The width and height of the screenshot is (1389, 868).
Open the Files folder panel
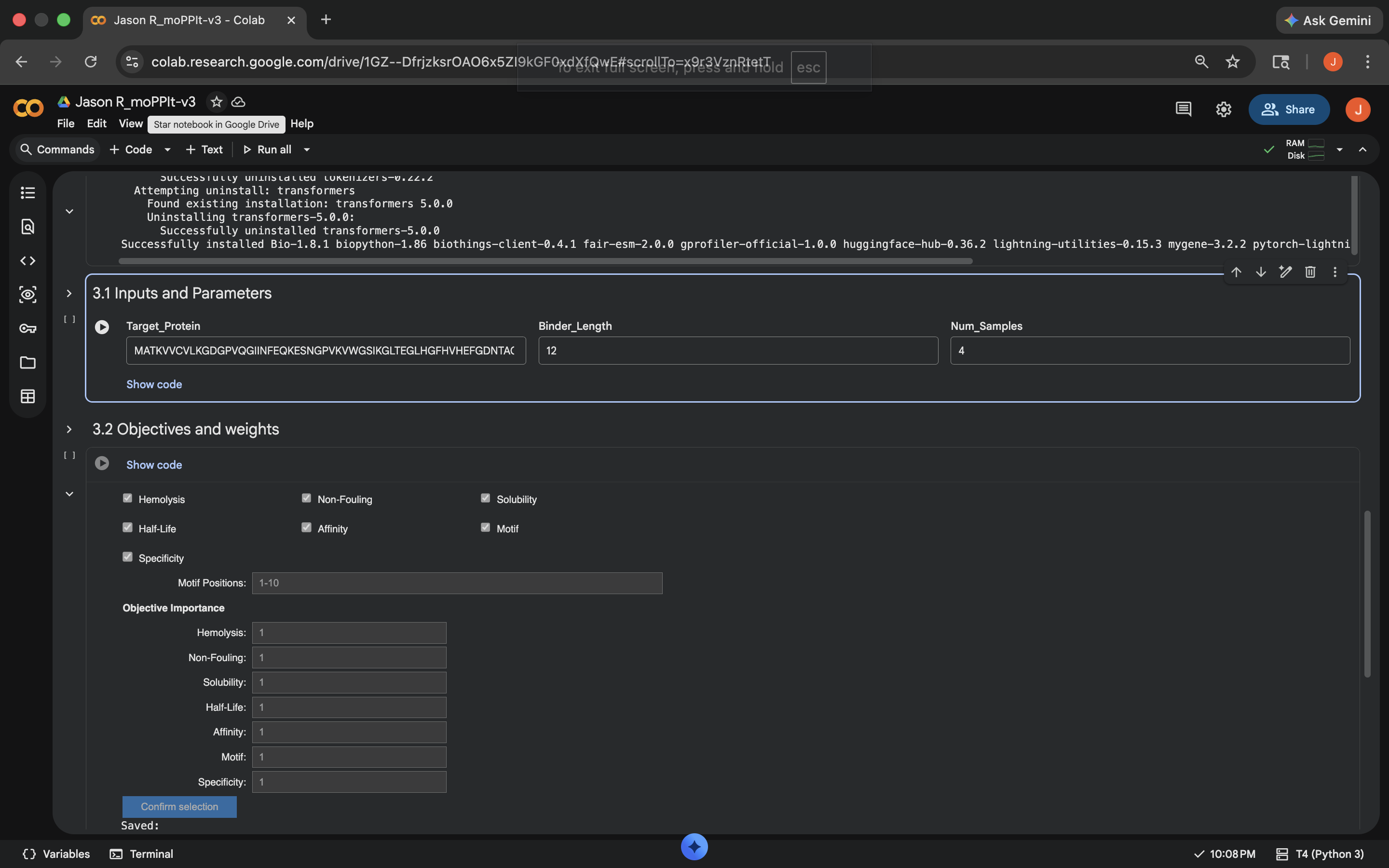point(27,362)
